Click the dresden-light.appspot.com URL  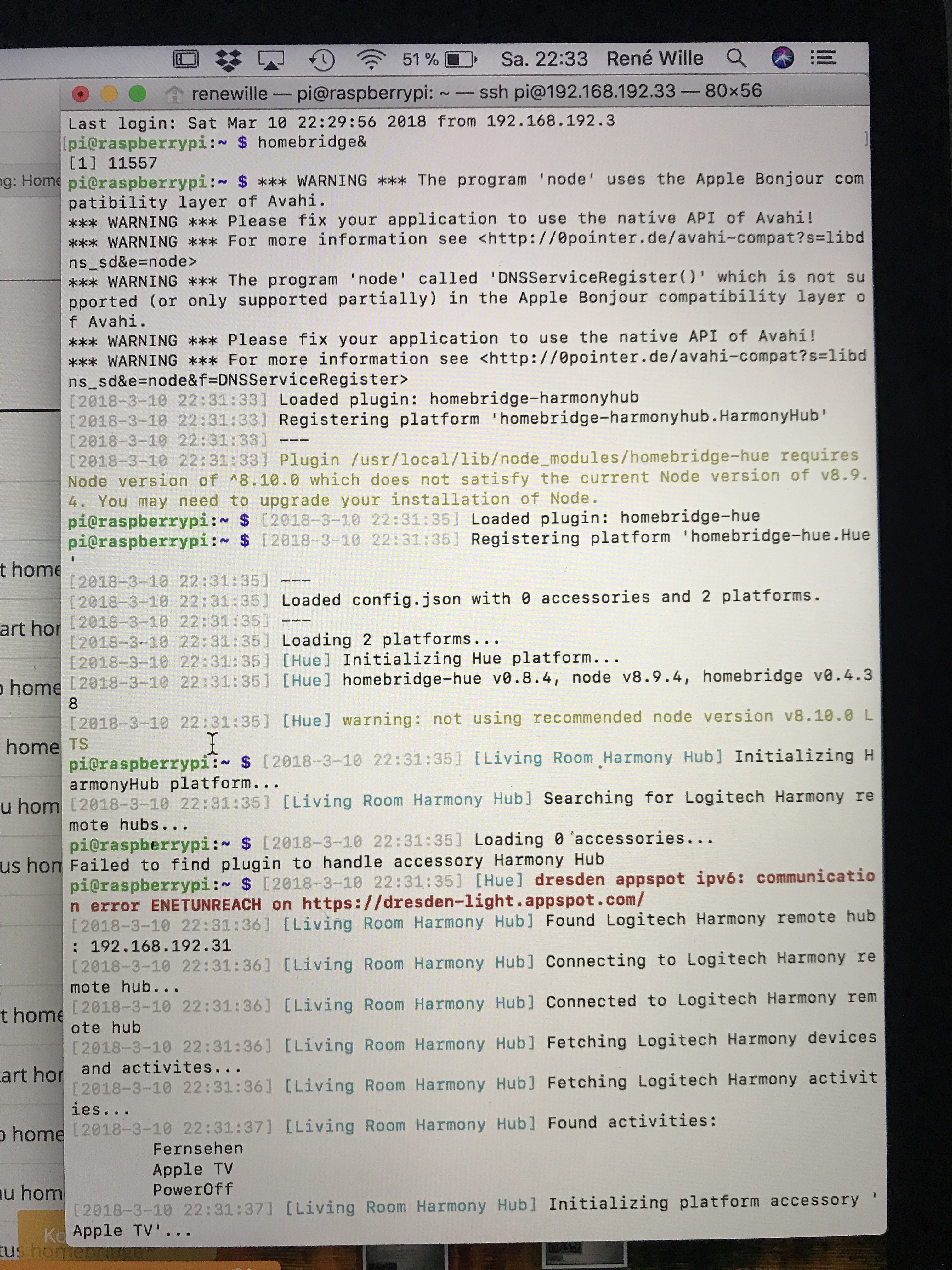473,902
